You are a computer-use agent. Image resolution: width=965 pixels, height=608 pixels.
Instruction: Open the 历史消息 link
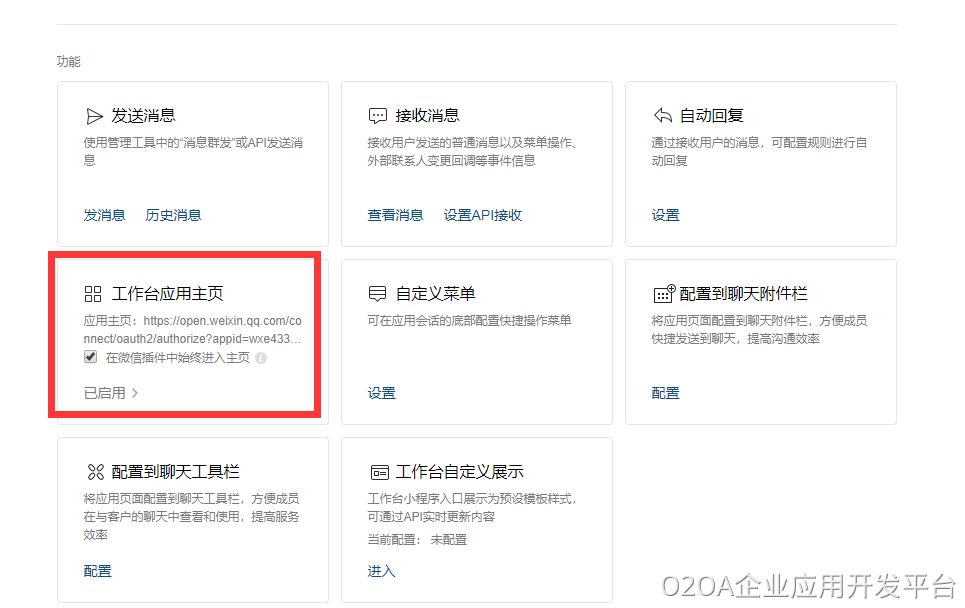[x=173, y=215]
